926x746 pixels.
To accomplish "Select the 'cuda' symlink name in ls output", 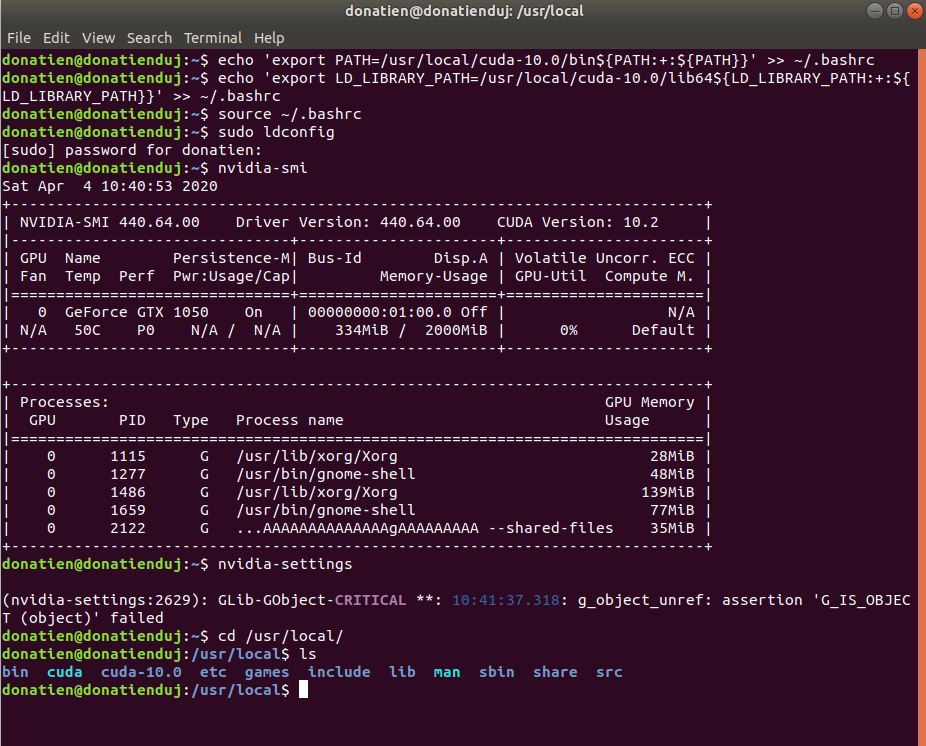I will pos(64,672).
